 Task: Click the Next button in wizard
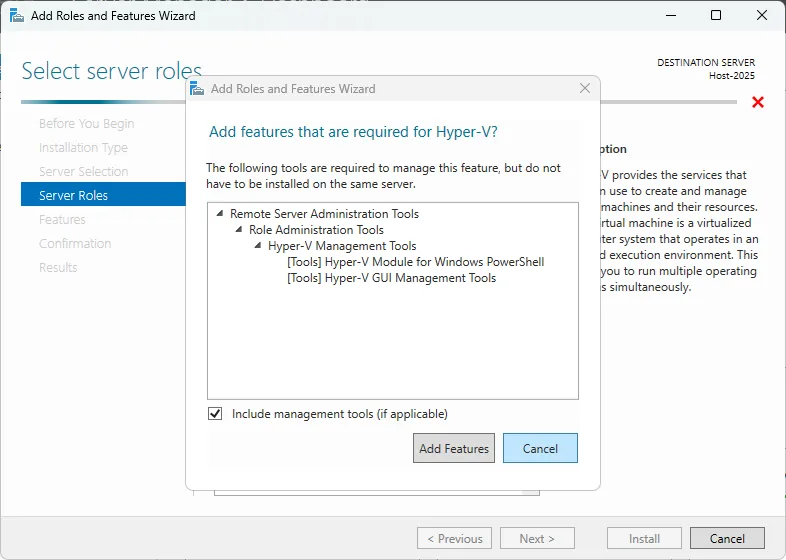(537, 538)
